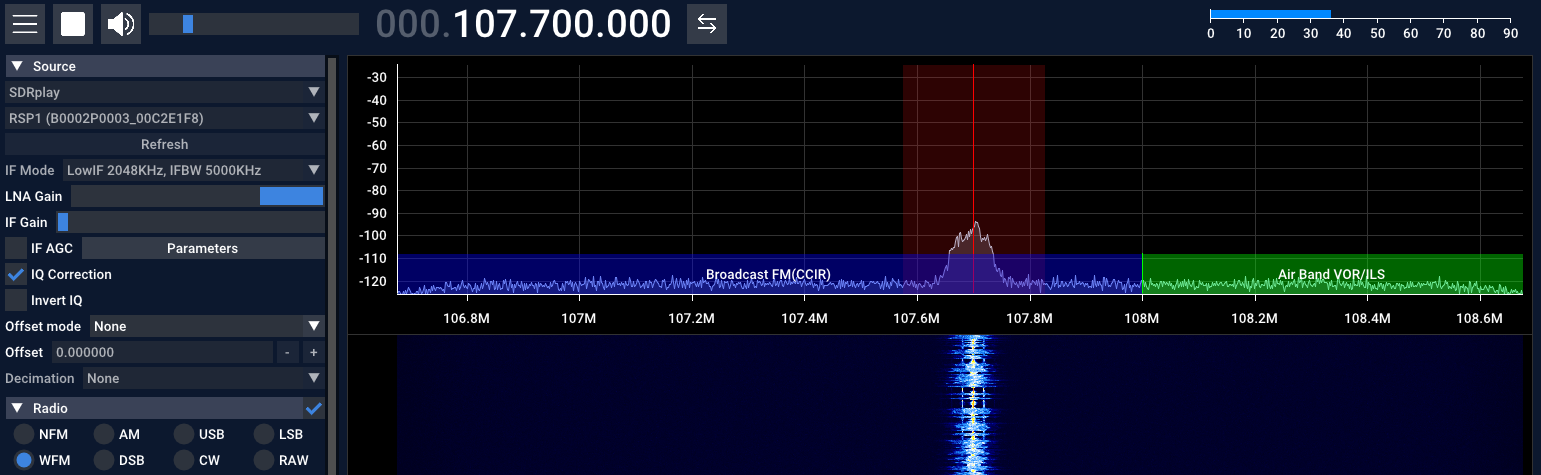Adjust the LNA Gain slider
Screen dimensions: 1541x475
[x=197, y=196]
